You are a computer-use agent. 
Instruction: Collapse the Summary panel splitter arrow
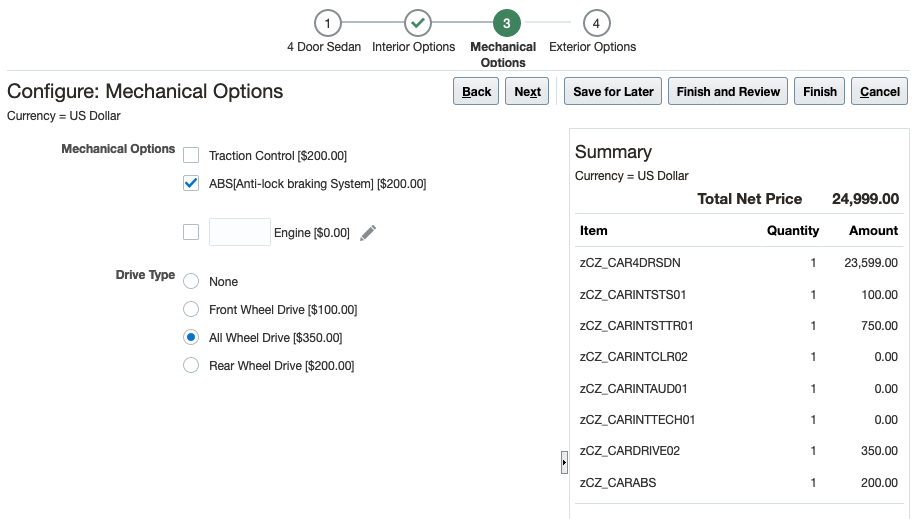[x=564, y=462]
